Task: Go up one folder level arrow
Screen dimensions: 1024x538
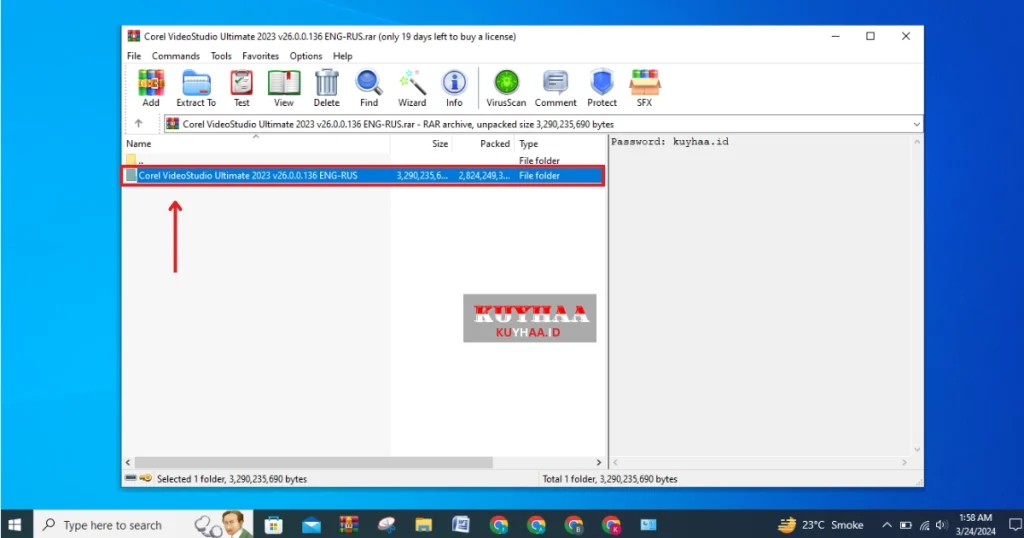Action: pyautogui.click(x=138, y=123)
